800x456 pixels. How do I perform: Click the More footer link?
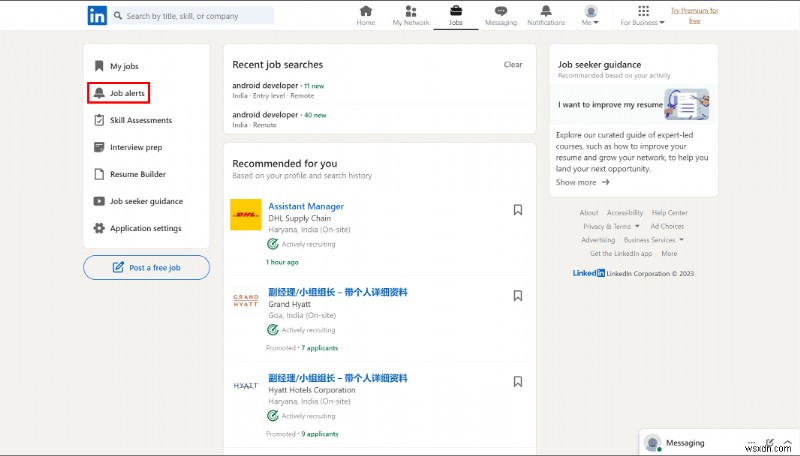coord(669,254)
